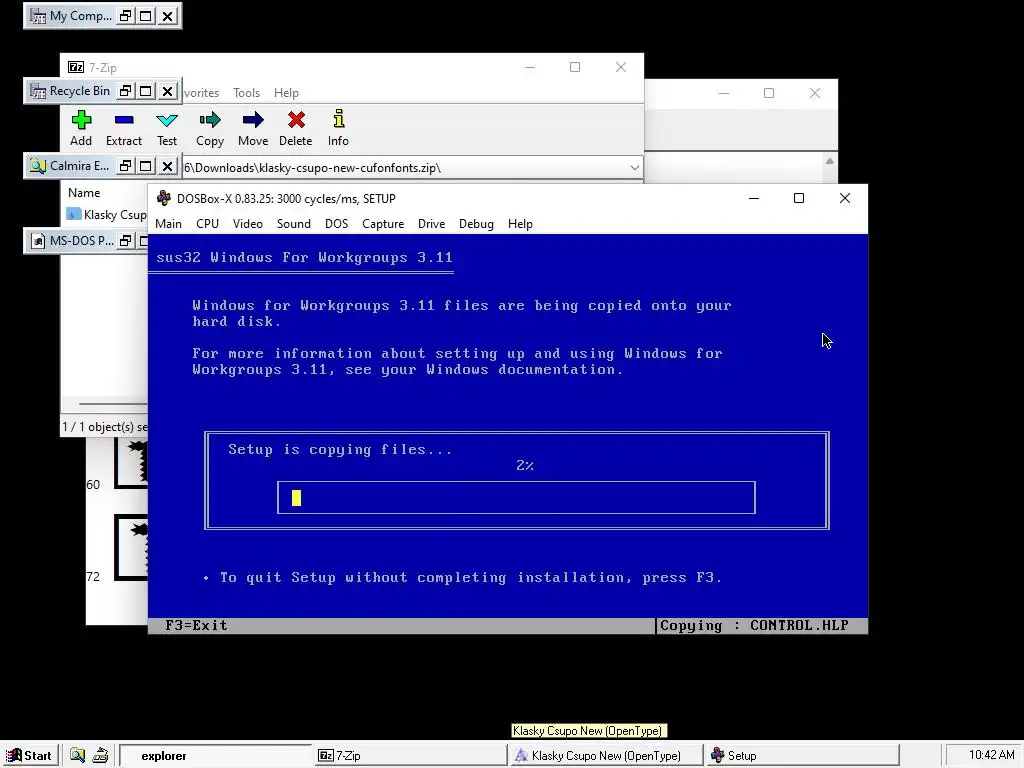The width and height of the screenshot is (1024, 768).
Task: Restore the MS-DOS Prompt minimized window
Action: 125,241
